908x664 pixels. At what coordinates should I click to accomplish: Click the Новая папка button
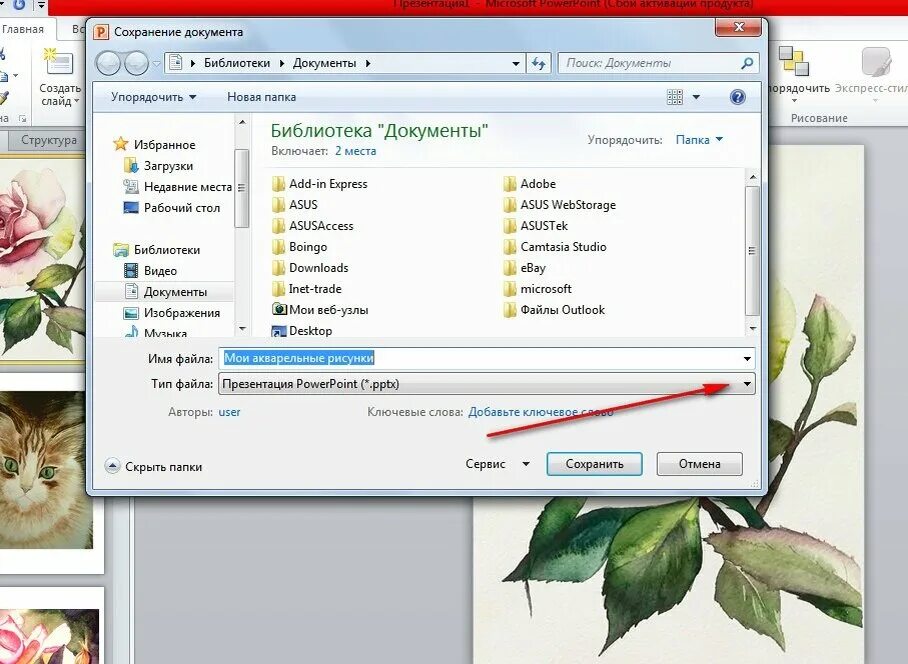coord(261,97)
